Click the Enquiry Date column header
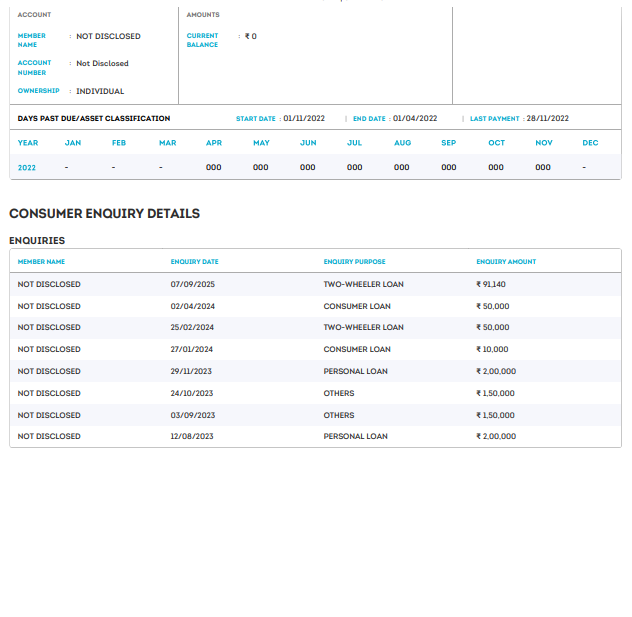This screenshot has height=617, width=632. (194, 262)
